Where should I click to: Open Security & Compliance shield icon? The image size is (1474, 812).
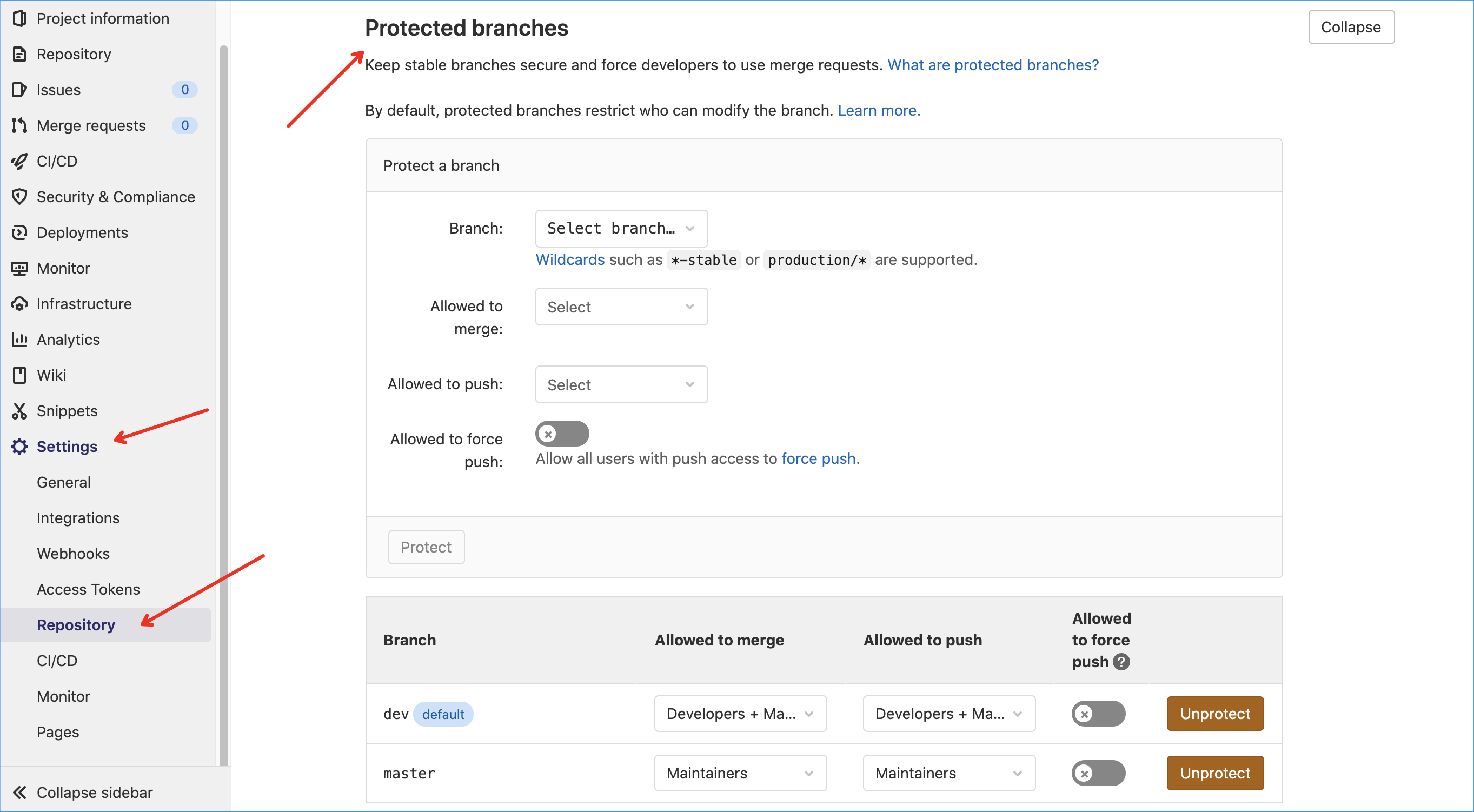[19, 196]
